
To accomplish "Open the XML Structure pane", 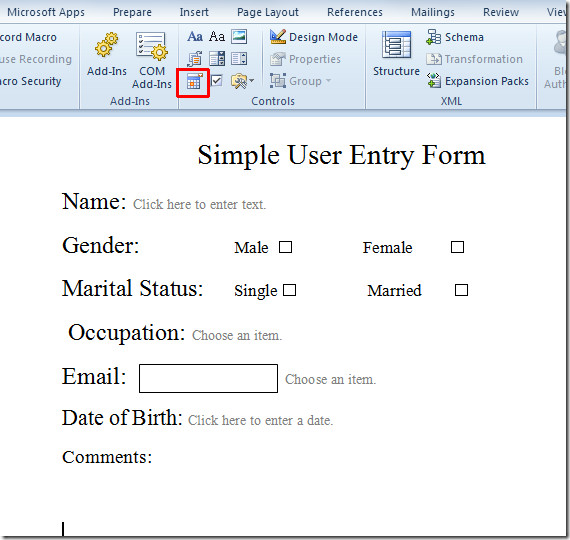I will 396,54.
